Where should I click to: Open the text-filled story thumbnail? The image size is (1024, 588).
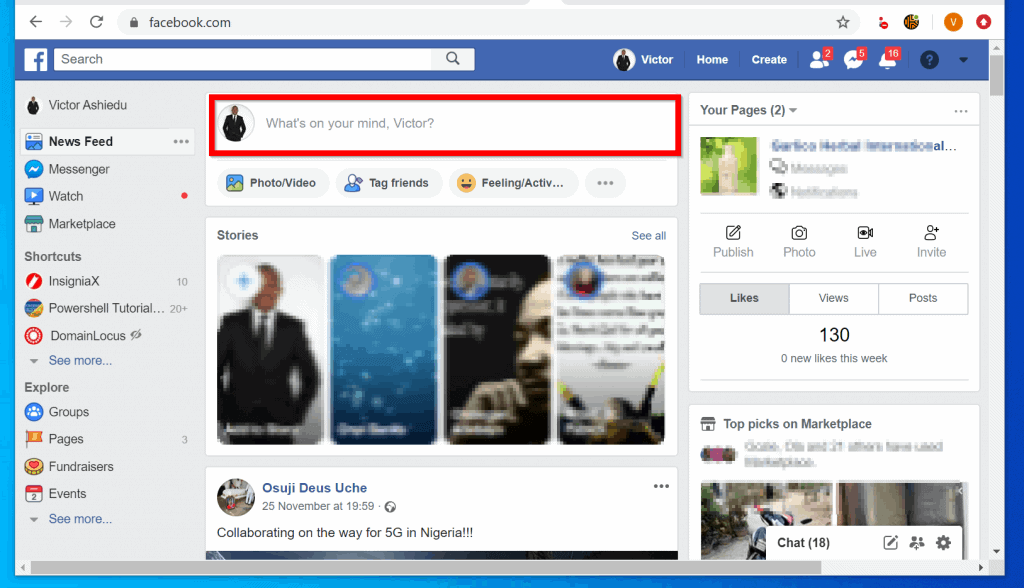[x=611, y=350]
